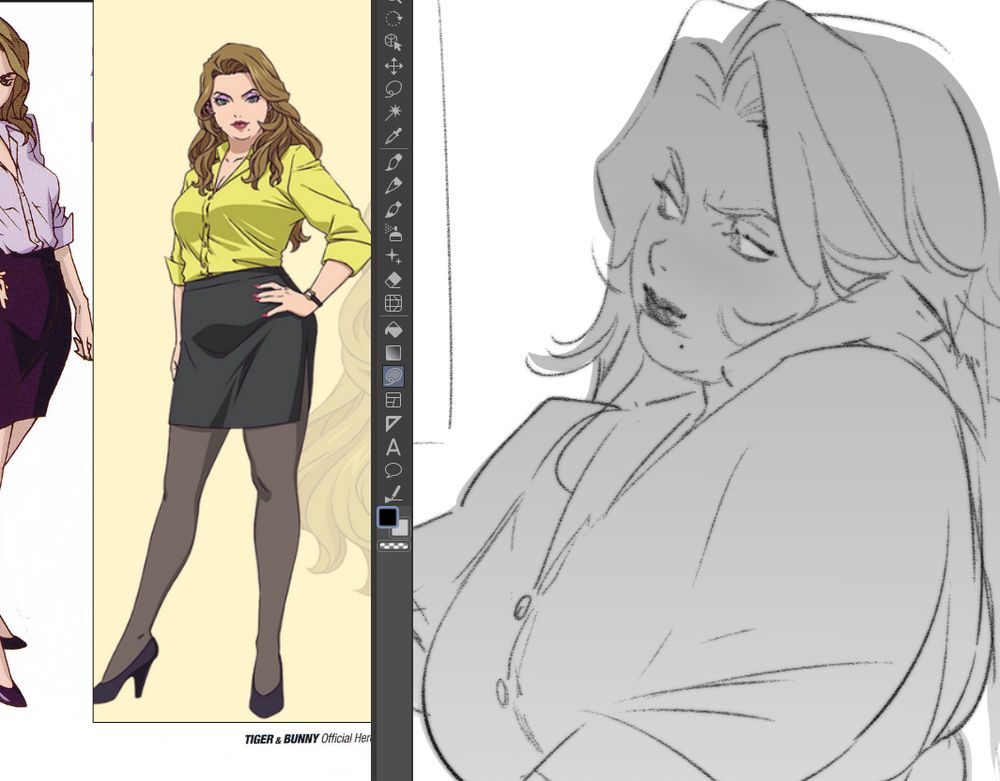
Task: Select the Frame border tool
Action: tap(393, 400)
